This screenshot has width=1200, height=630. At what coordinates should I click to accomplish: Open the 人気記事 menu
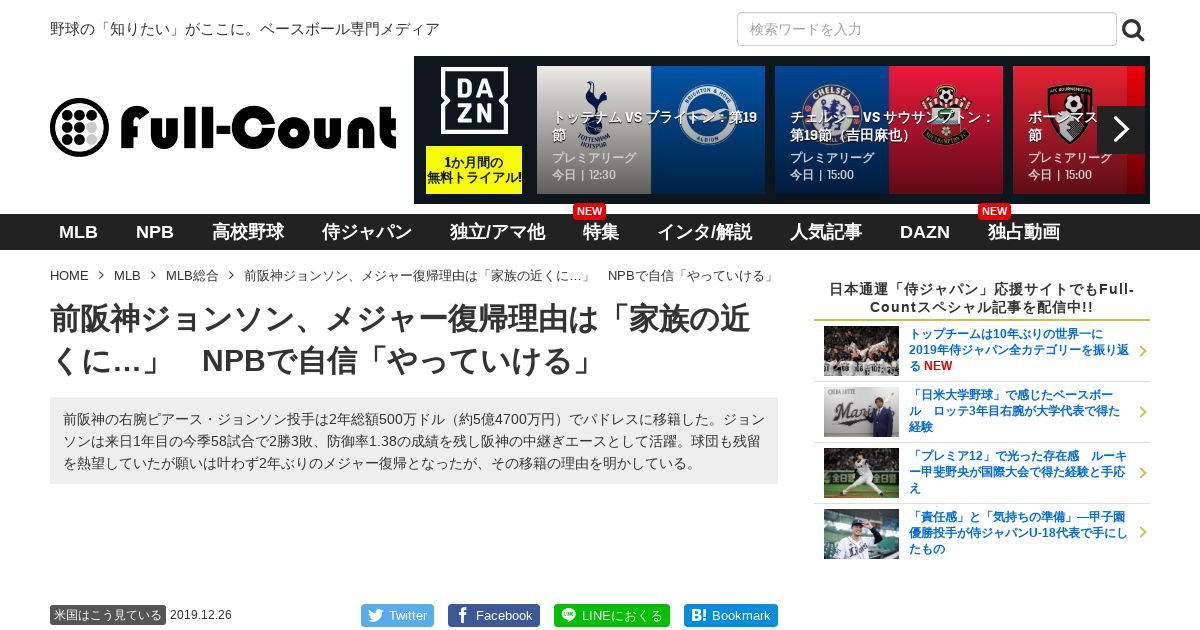point(826,232)
